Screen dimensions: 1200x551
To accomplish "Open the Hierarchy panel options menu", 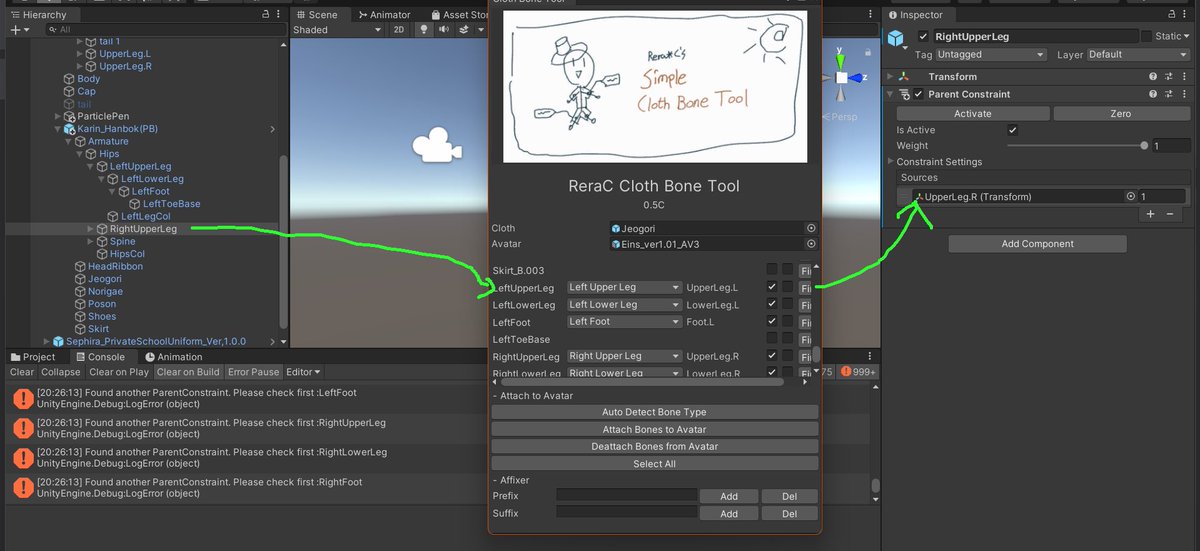I will [279, 15].
